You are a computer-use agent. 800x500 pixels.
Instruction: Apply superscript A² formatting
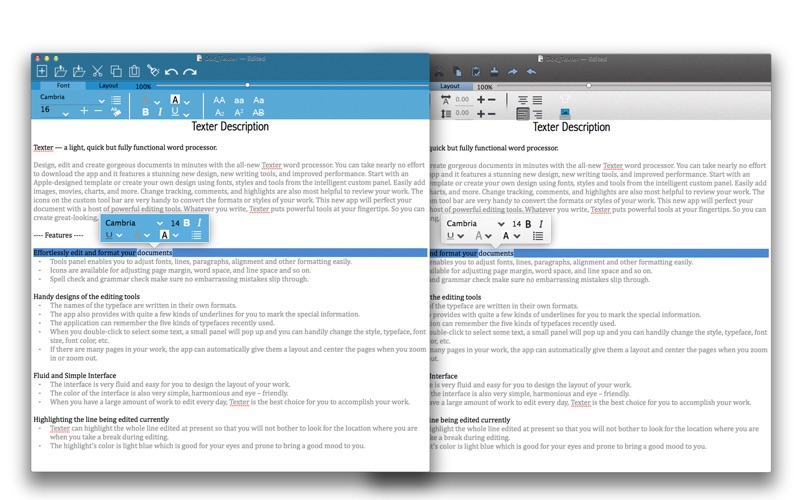239,112
